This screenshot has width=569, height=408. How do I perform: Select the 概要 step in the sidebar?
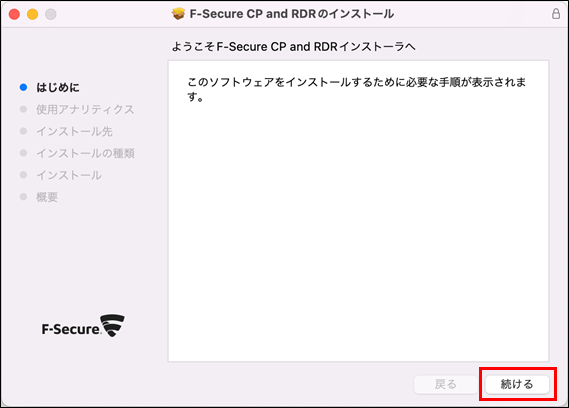click(x=47, y=197)
